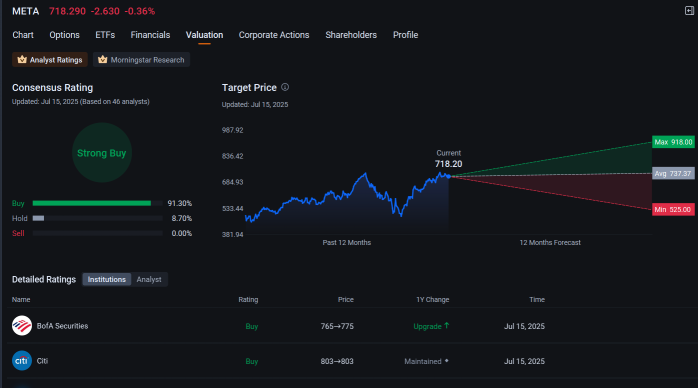This screenshot has width=698, height=388.
Task: Click the Maintained indicator icon for Citi
Action: (x=446, y=361)
